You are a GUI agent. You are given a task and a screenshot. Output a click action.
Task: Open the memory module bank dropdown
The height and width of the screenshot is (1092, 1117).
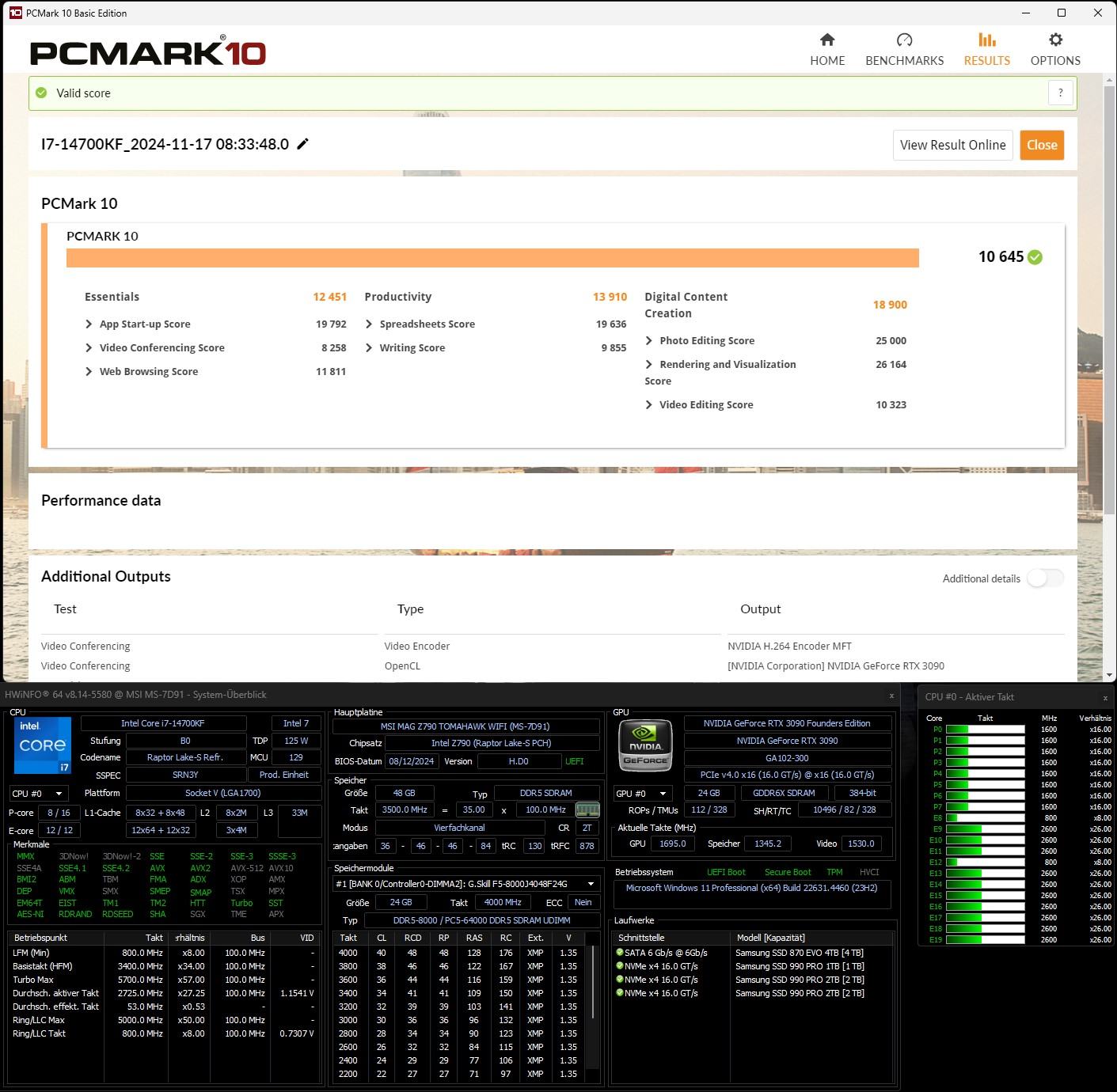(x=466, y=884)
